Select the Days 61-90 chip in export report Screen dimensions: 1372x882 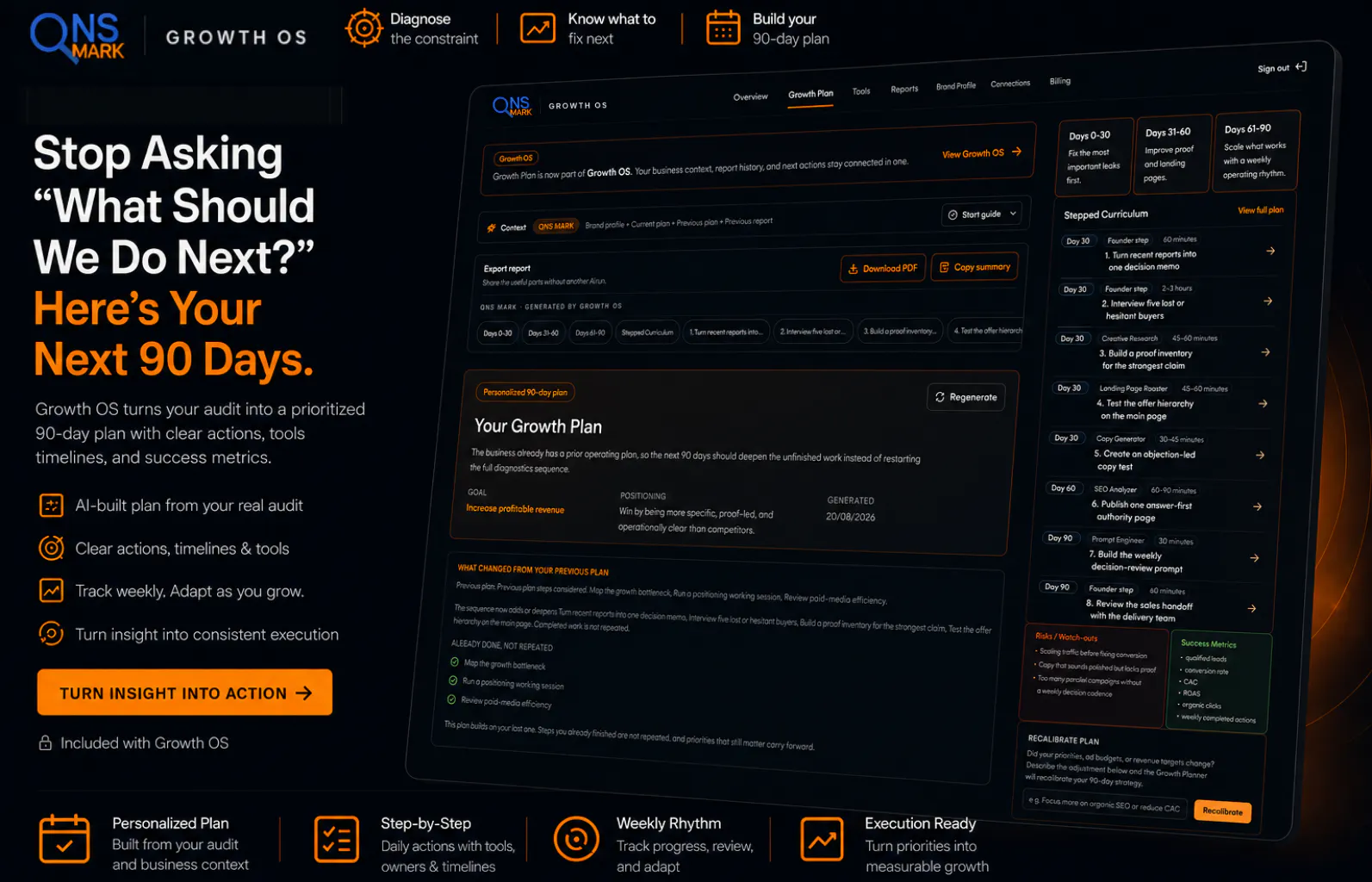590,332
